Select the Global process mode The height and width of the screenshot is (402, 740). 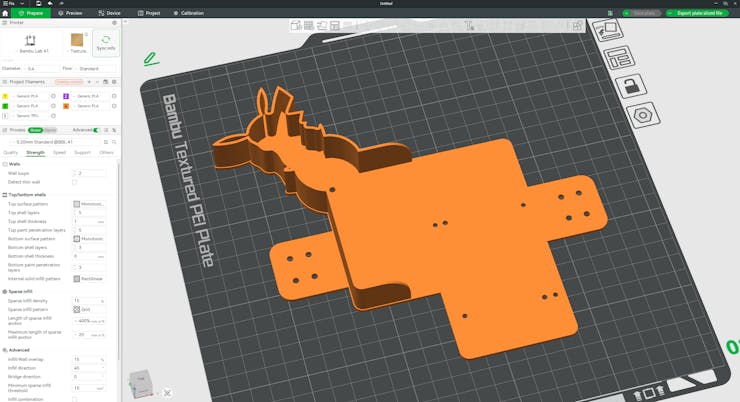click(35, 130)
